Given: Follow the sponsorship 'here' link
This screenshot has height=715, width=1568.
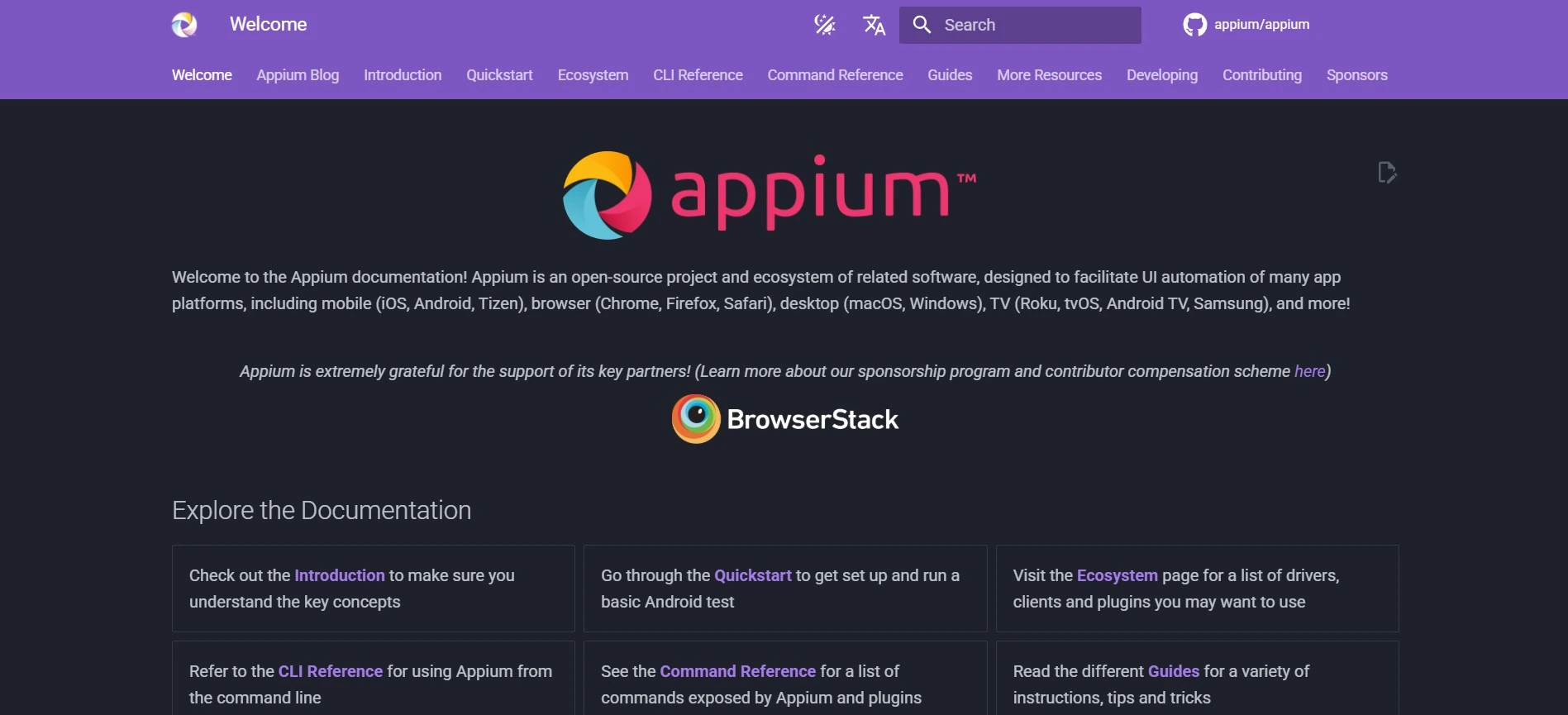Looking at the screenshot, I should [1309, 371].
